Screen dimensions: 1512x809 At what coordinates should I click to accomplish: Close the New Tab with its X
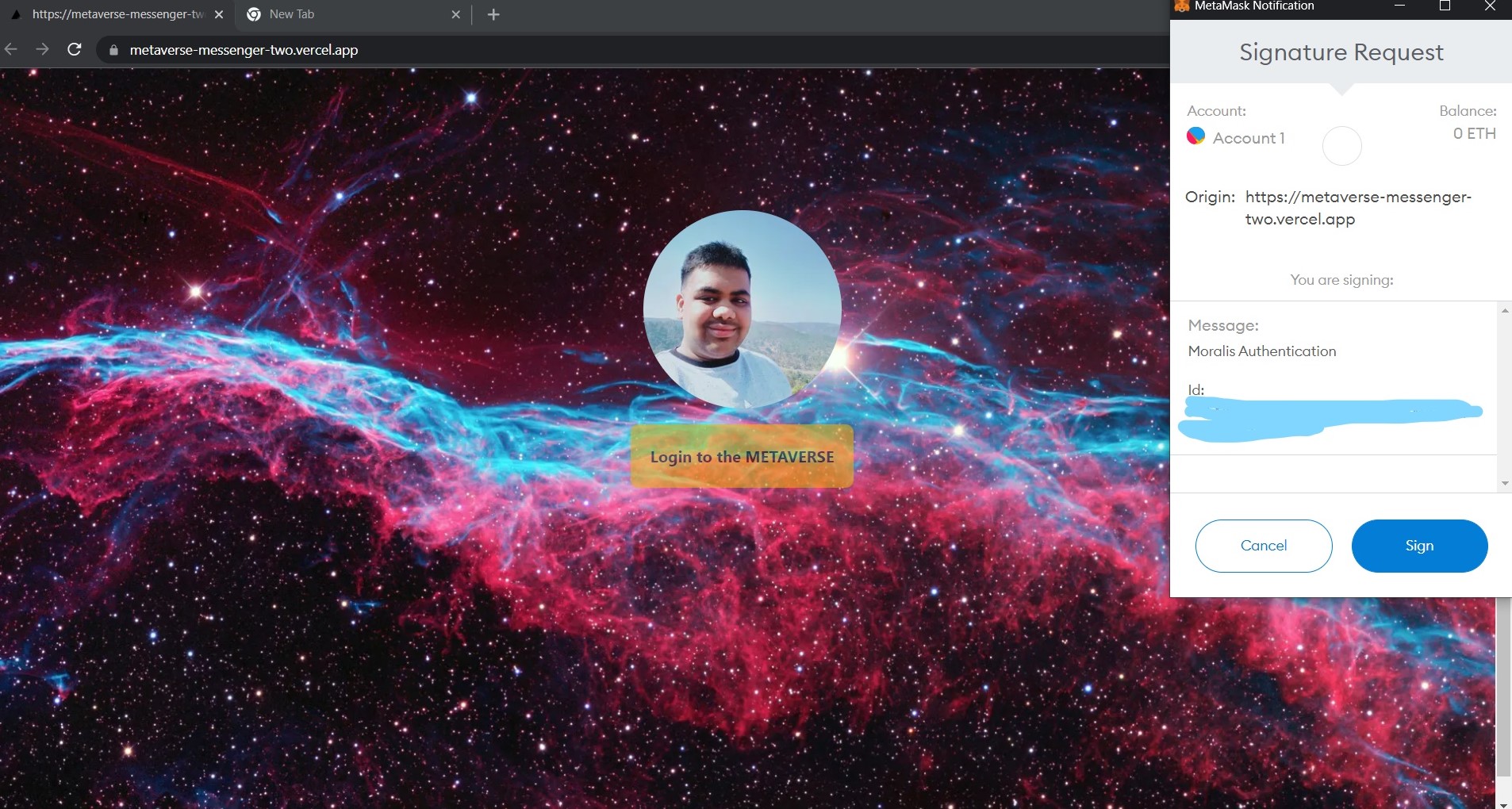coord(455,13)
